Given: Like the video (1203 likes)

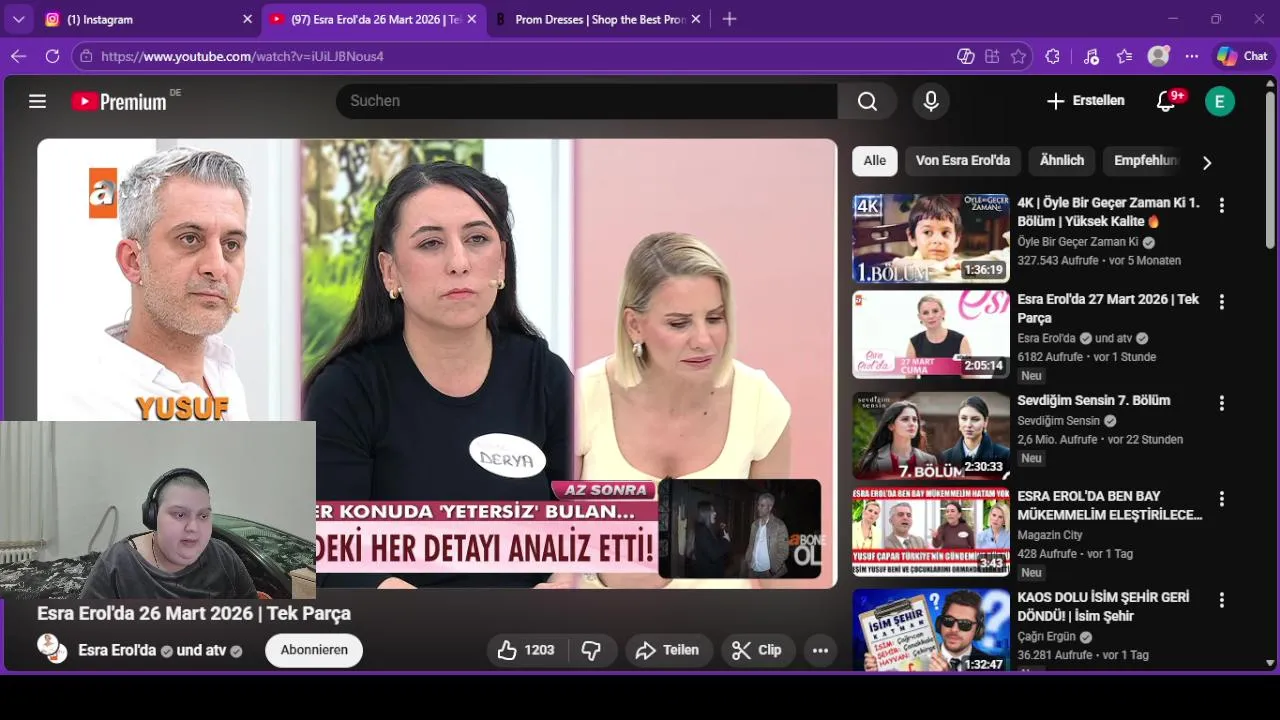Looking at the screenshot, I should [527, 650].
